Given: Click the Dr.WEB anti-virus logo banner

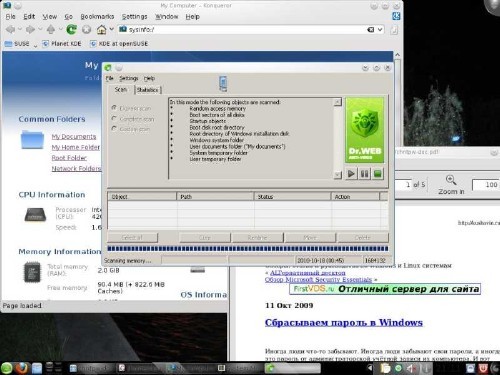Looking at the screenshot, I should [x=365, y=130].
